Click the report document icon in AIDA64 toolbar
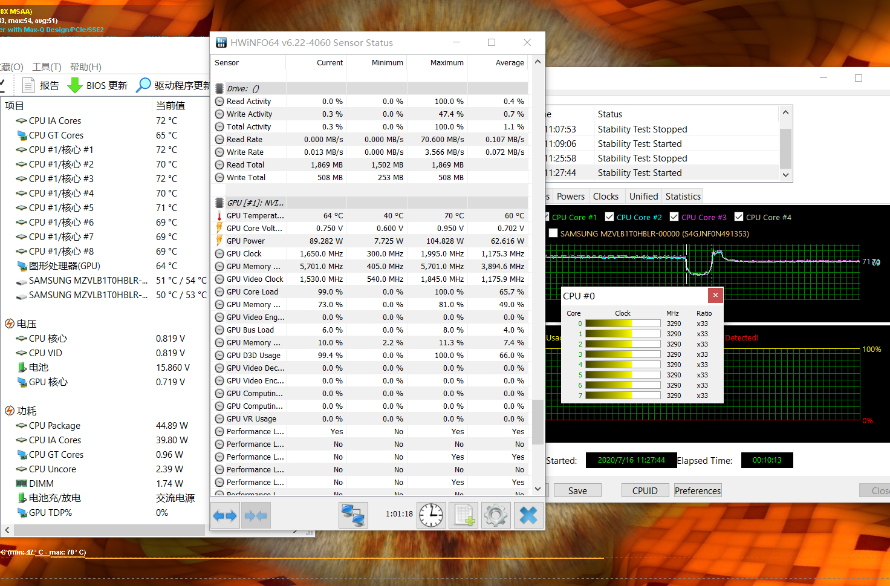Image resolution: width=890 pixels, height=586 pixels. coord(28,85)
